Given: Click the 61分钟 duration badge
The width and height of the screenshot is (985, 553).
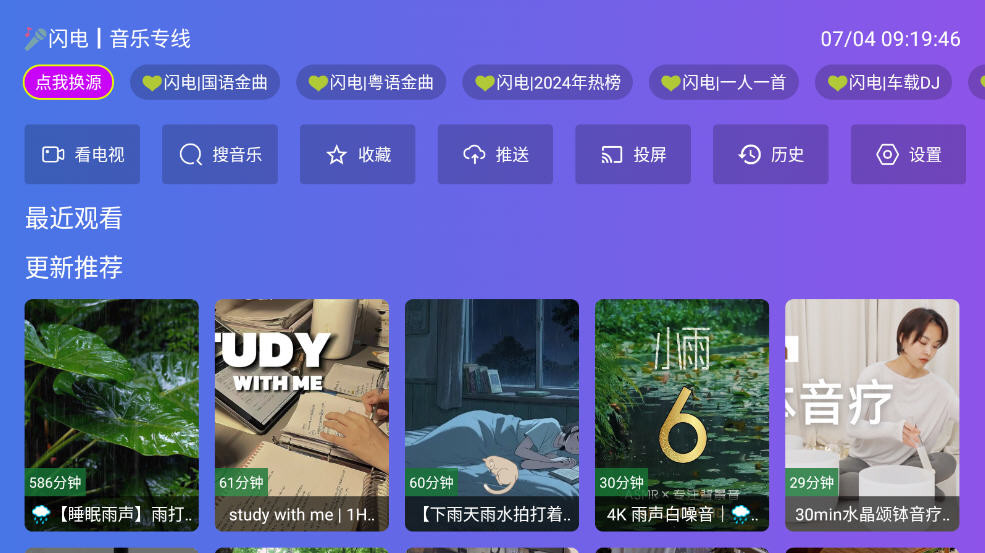Looking at the screenshot, I should [x=241, y=483].
